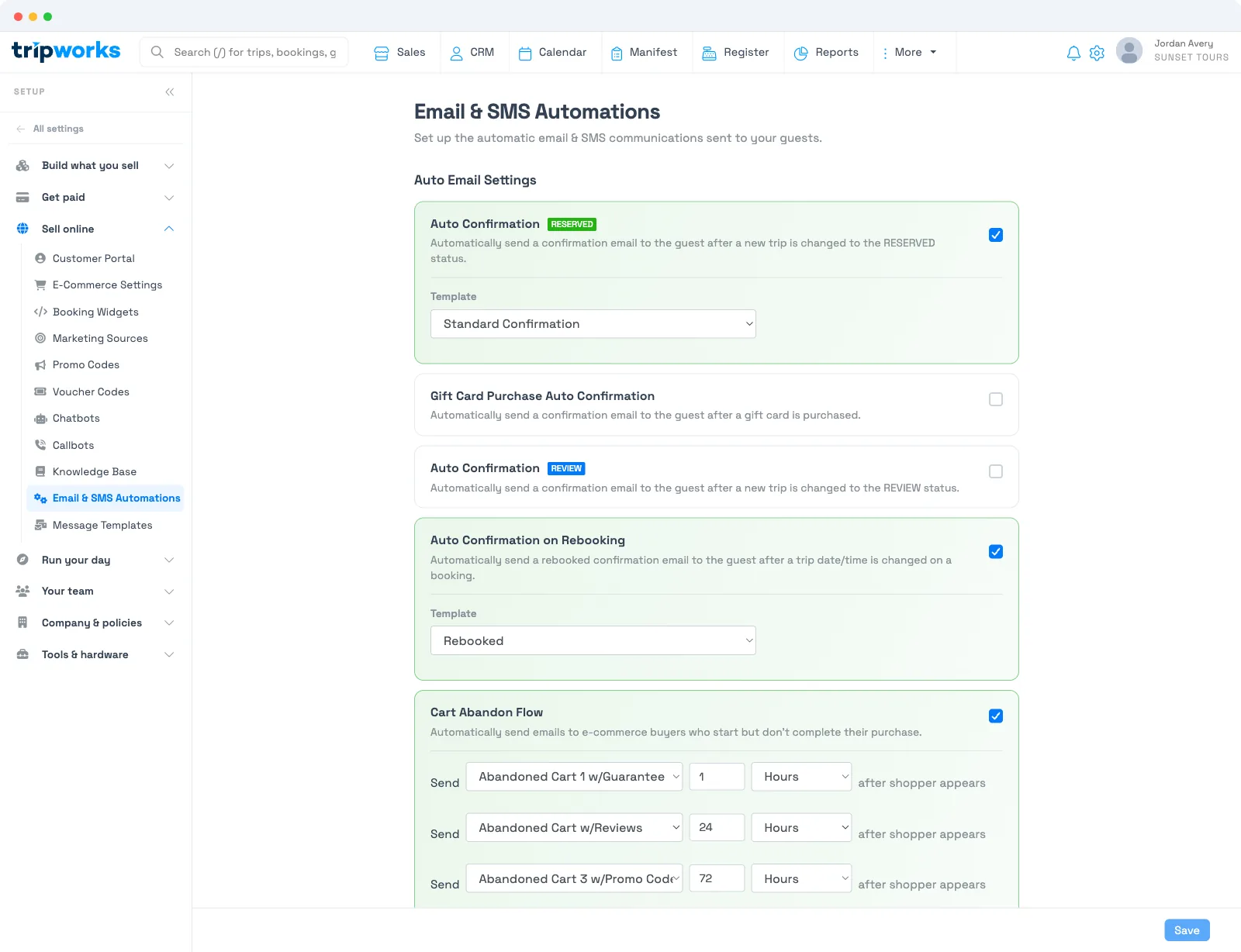Open Abandoned Cart 1 w/Guarantee dropdown

coord(574,777)
